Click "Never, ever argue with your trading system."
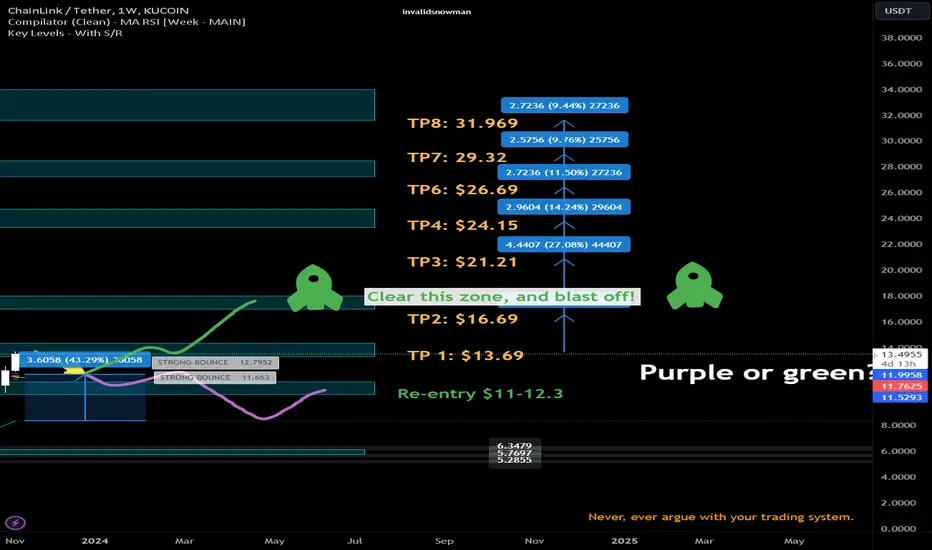Viewport: 932px width, 550px height. tap(721, 517)
